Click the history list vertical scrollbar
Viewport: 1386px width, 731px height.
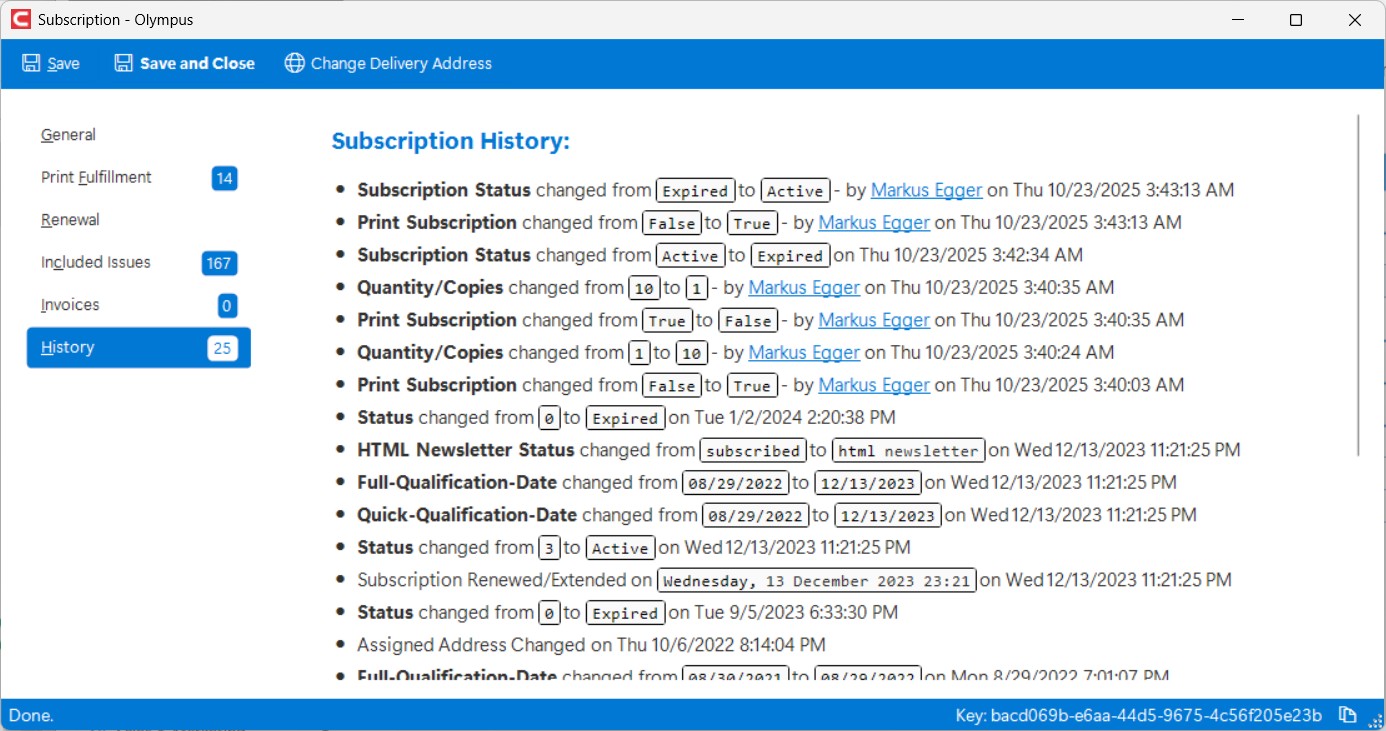tap(1358, 285)
